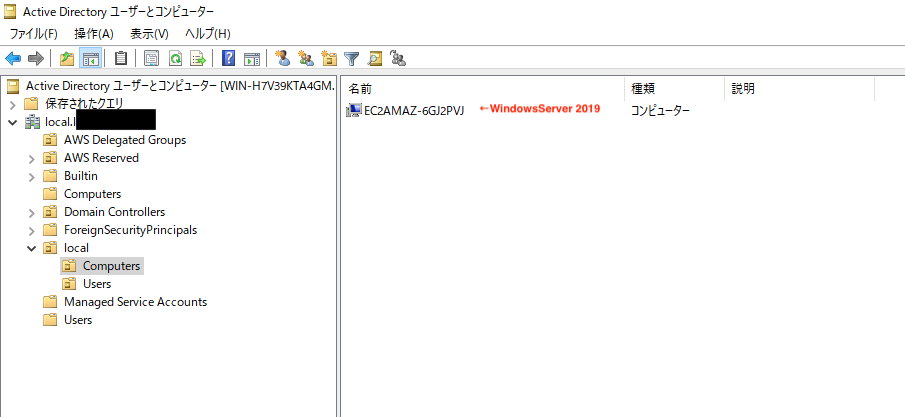Expand the ForeignSecurityPrincipals node

[x=32, y=230]
